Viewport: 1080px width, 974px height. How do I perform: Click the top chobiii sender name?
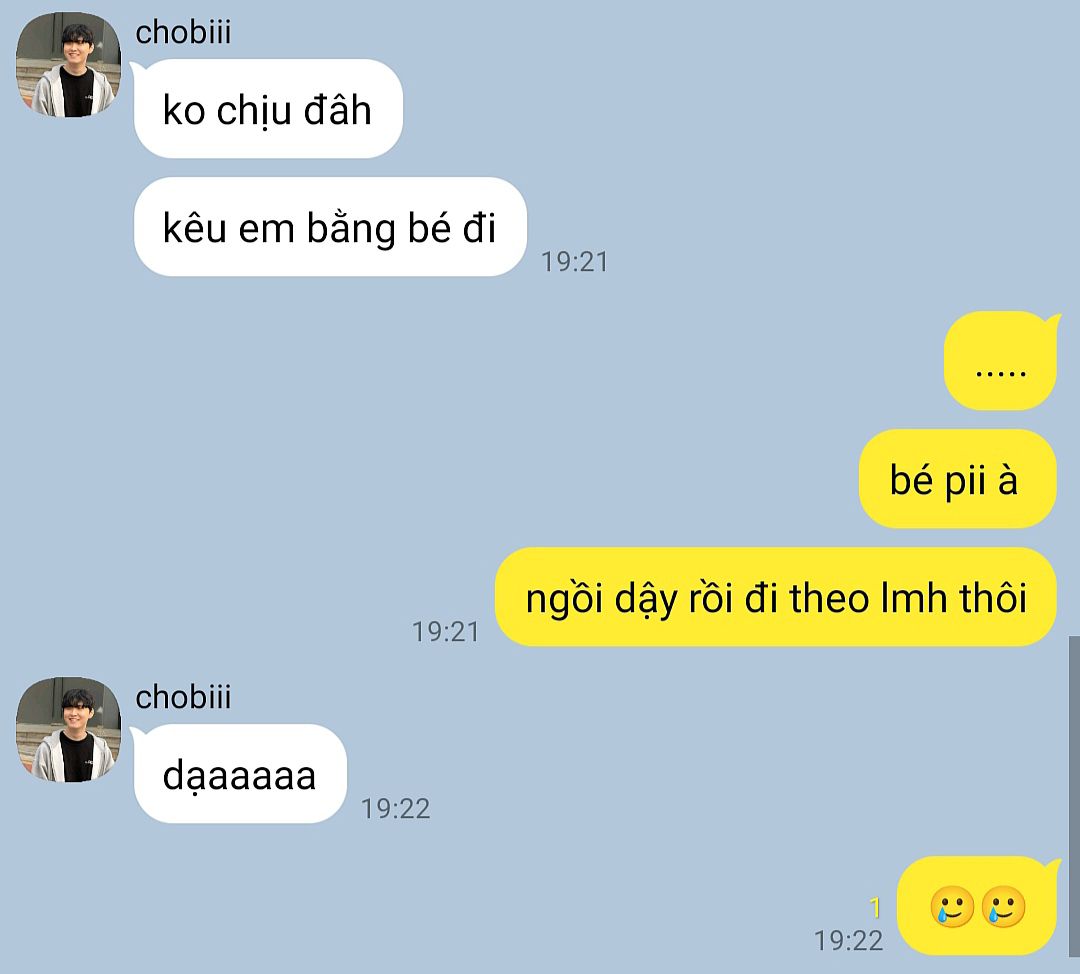pos(183,32)
